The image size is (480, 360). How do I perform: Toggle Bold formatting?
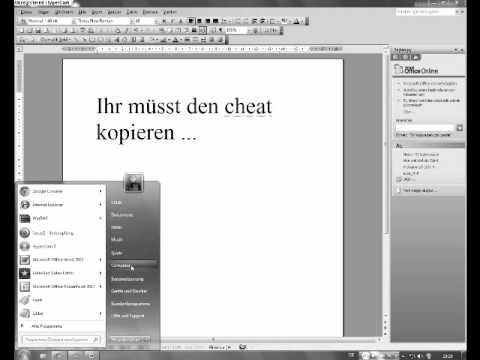(x=164, y=21)
